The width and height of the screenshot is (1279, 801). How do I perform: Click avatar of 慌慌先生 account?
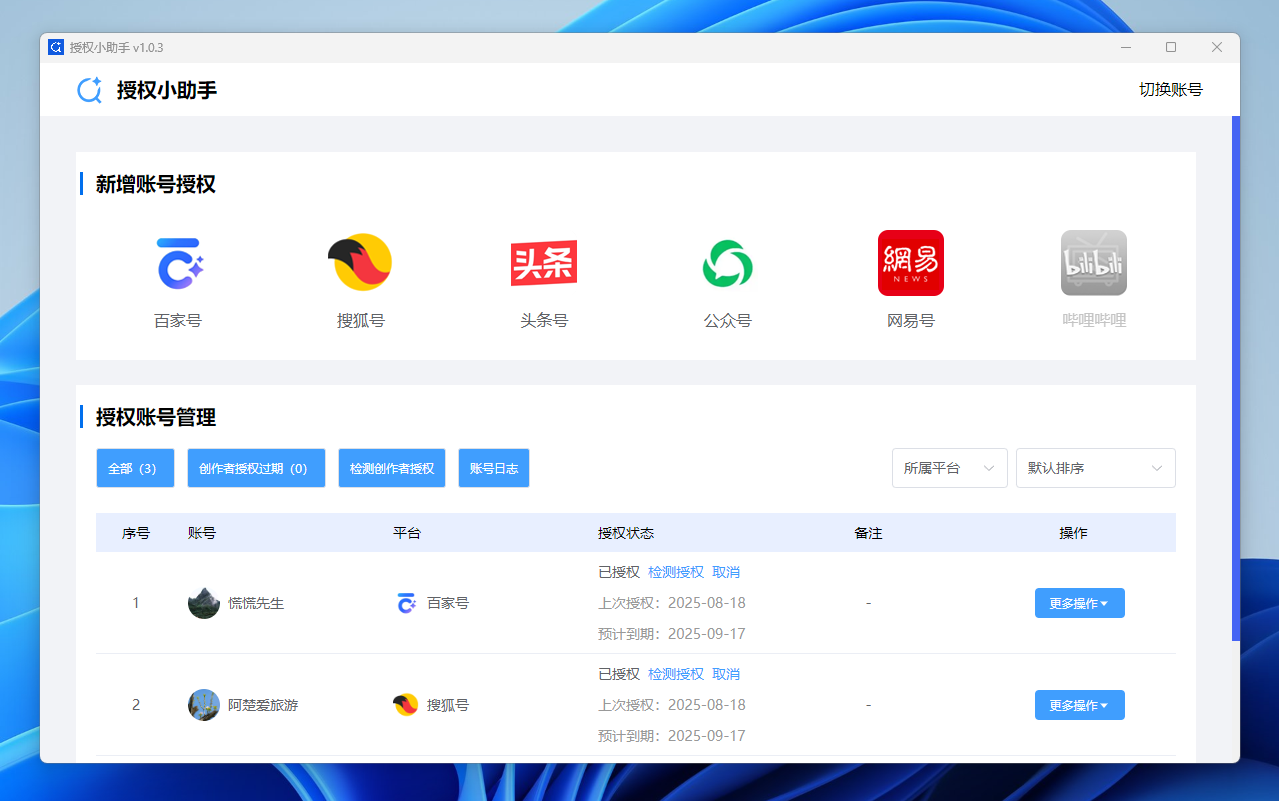click(x=204, y=603)
